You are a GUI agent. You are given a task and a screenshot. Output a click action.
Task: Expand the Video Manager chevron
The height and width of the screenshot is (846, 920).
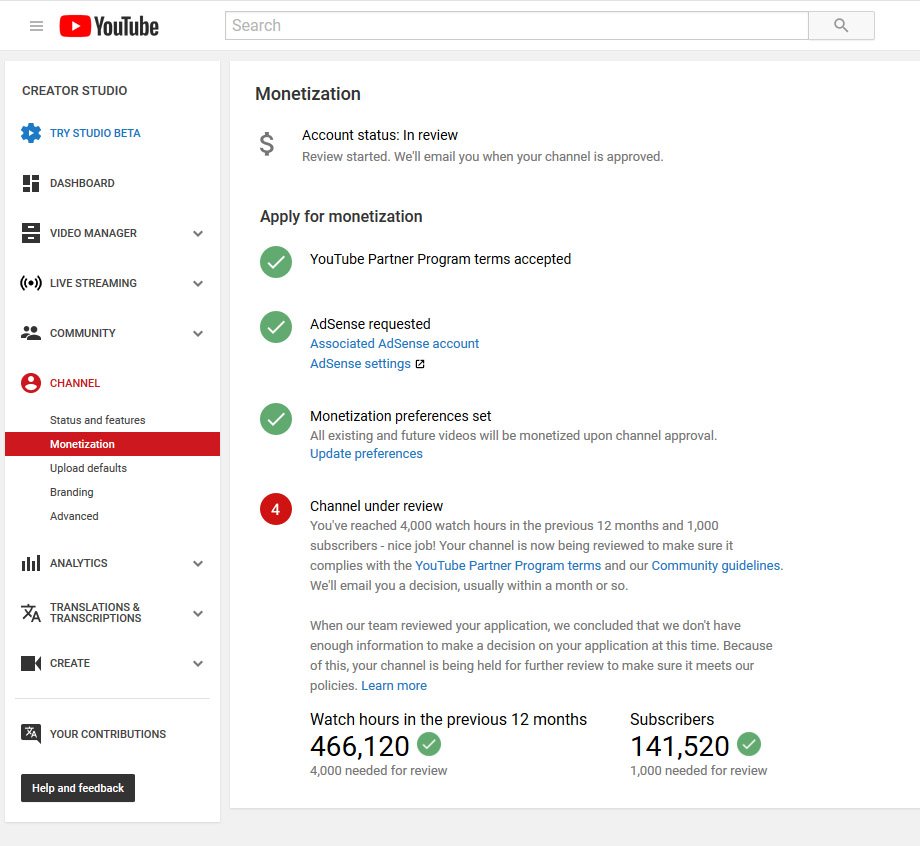point(198,234)
